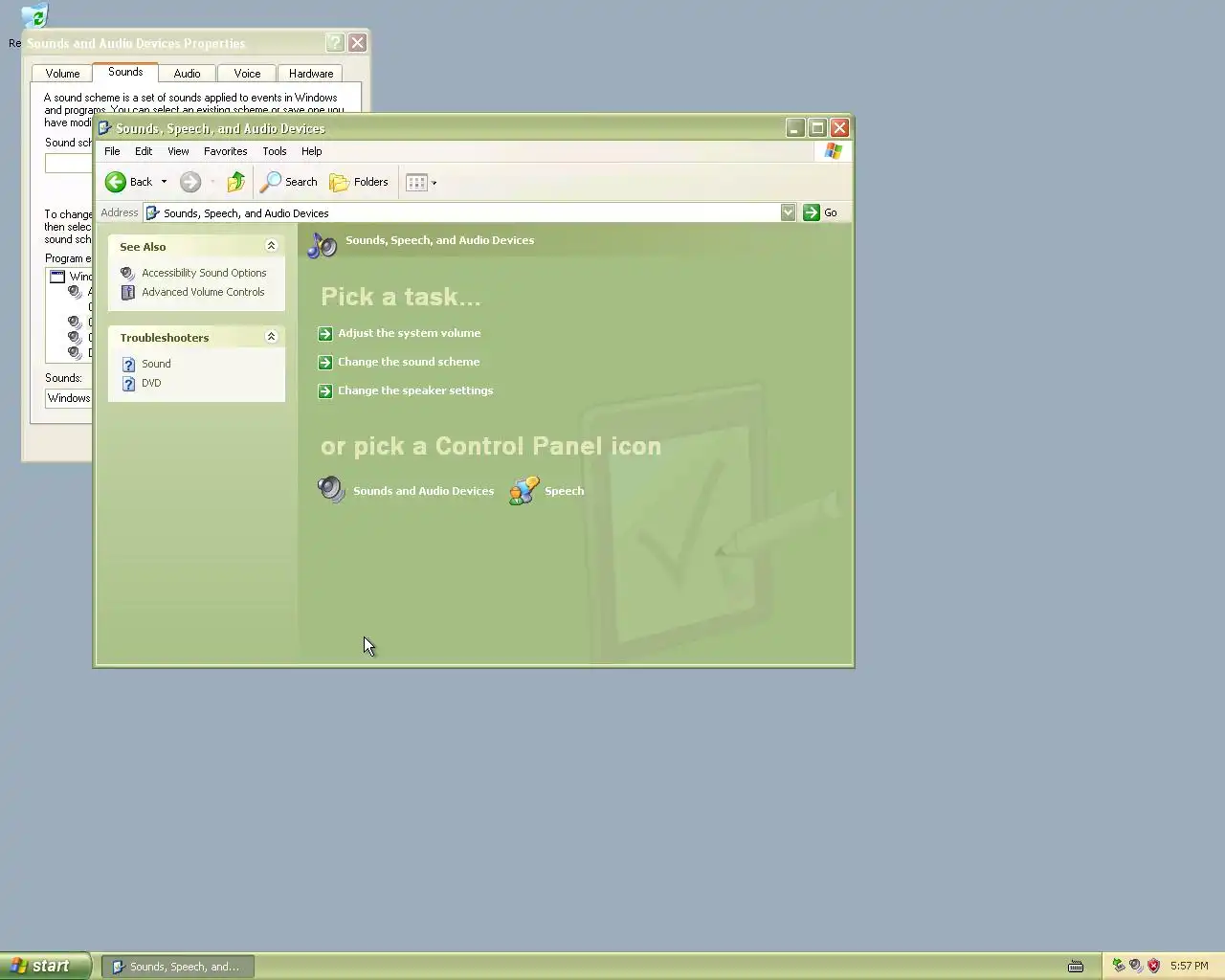Click the title bar control panel icon
Viewport: 1225px width, 980px height.
pyautogui.click(x=105, y=128)
